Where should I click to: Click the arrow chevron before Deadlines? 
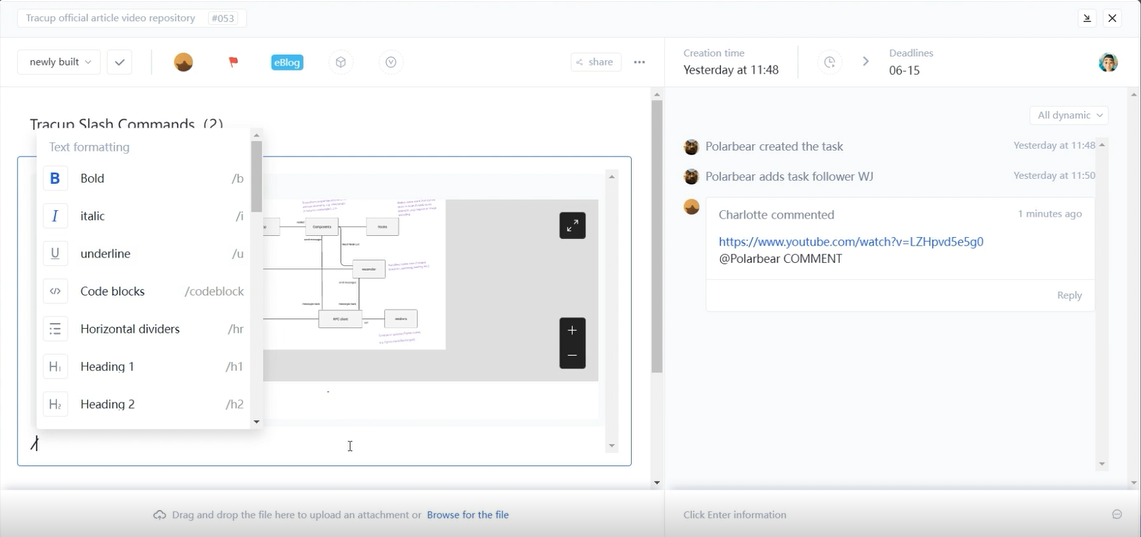866,62
